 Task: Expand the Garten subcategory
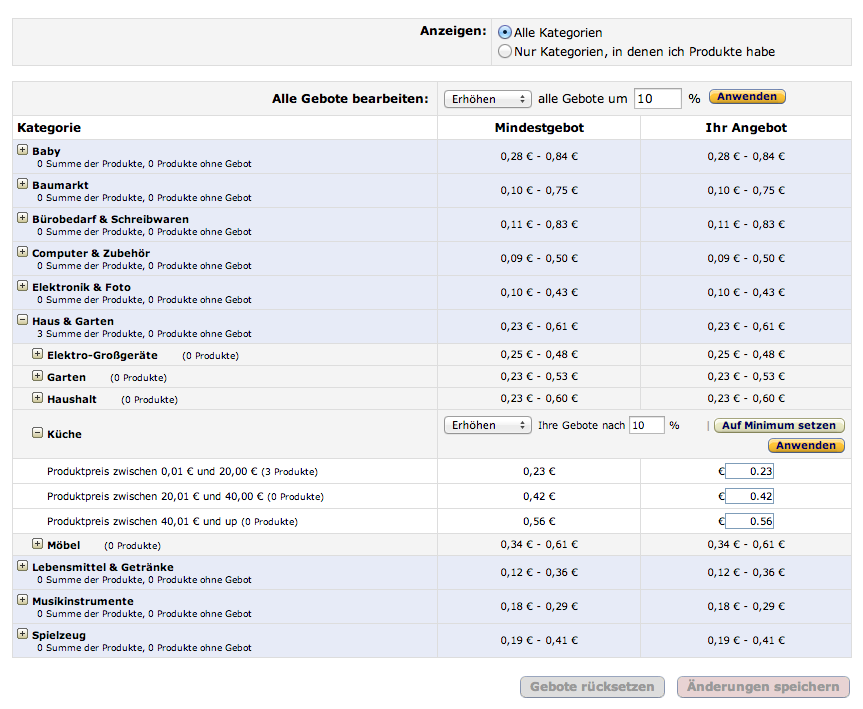click(37, 376)
